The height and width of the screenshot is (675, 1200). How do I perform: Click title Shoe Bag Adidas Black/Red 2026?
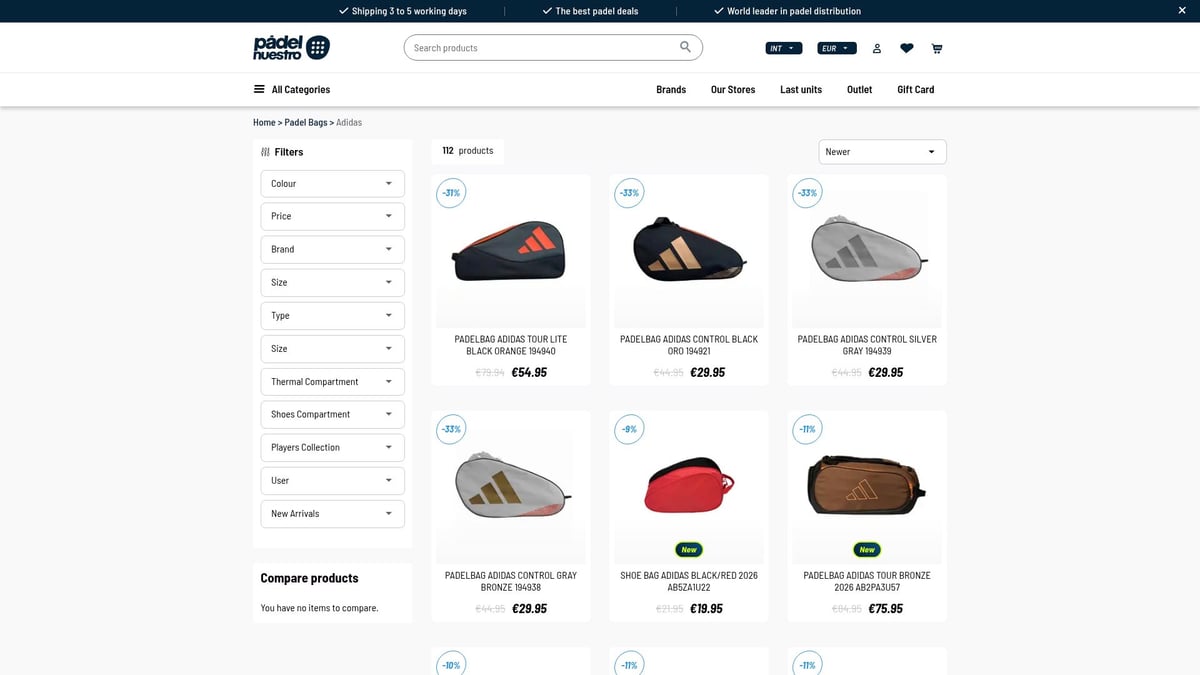pyautogui.click(x=689, y=581)
